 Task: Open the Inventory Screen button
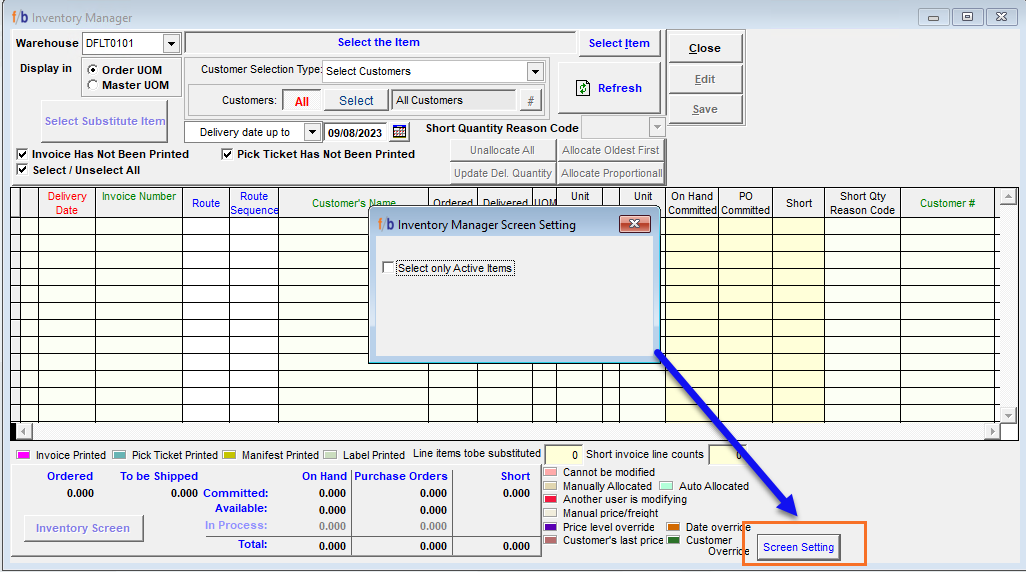83,528
